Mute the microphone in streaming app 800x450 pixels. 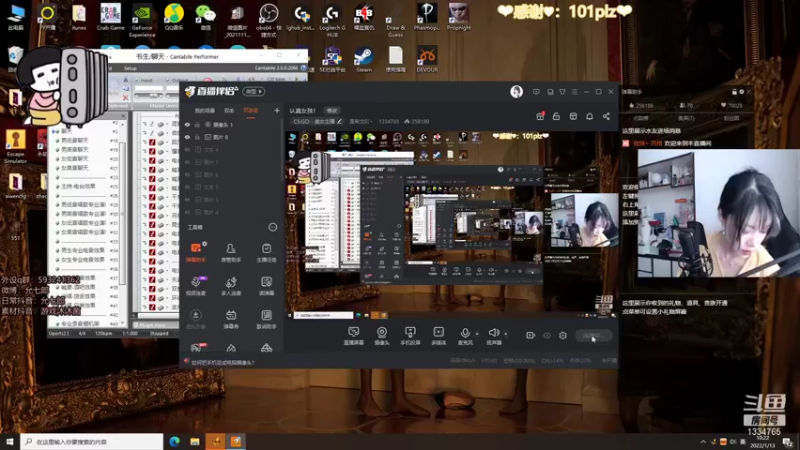coord(465,334)
